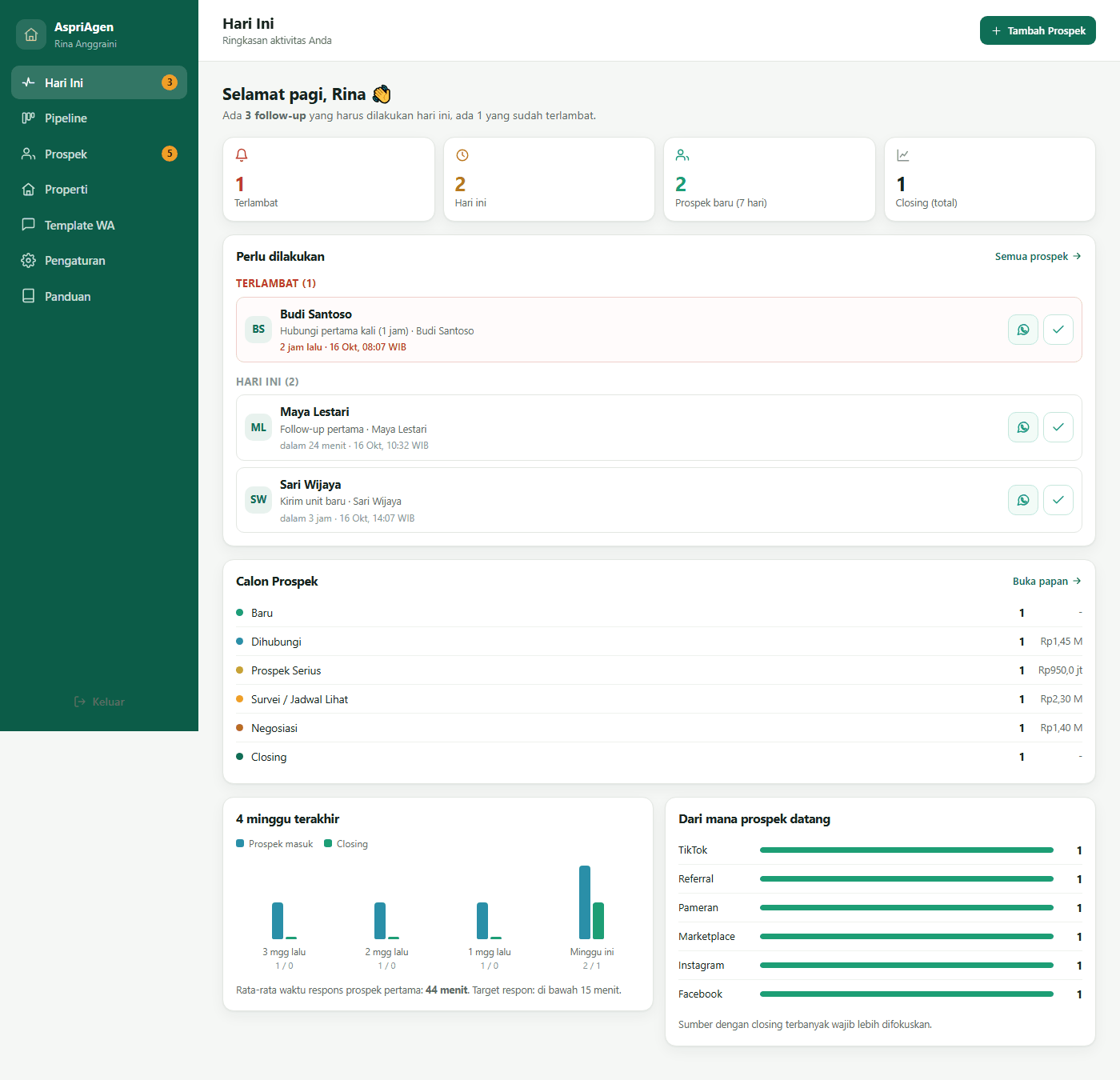Click the Facebook source progress bar
The image size is (1120, 1080).
[x=906, y=994]
